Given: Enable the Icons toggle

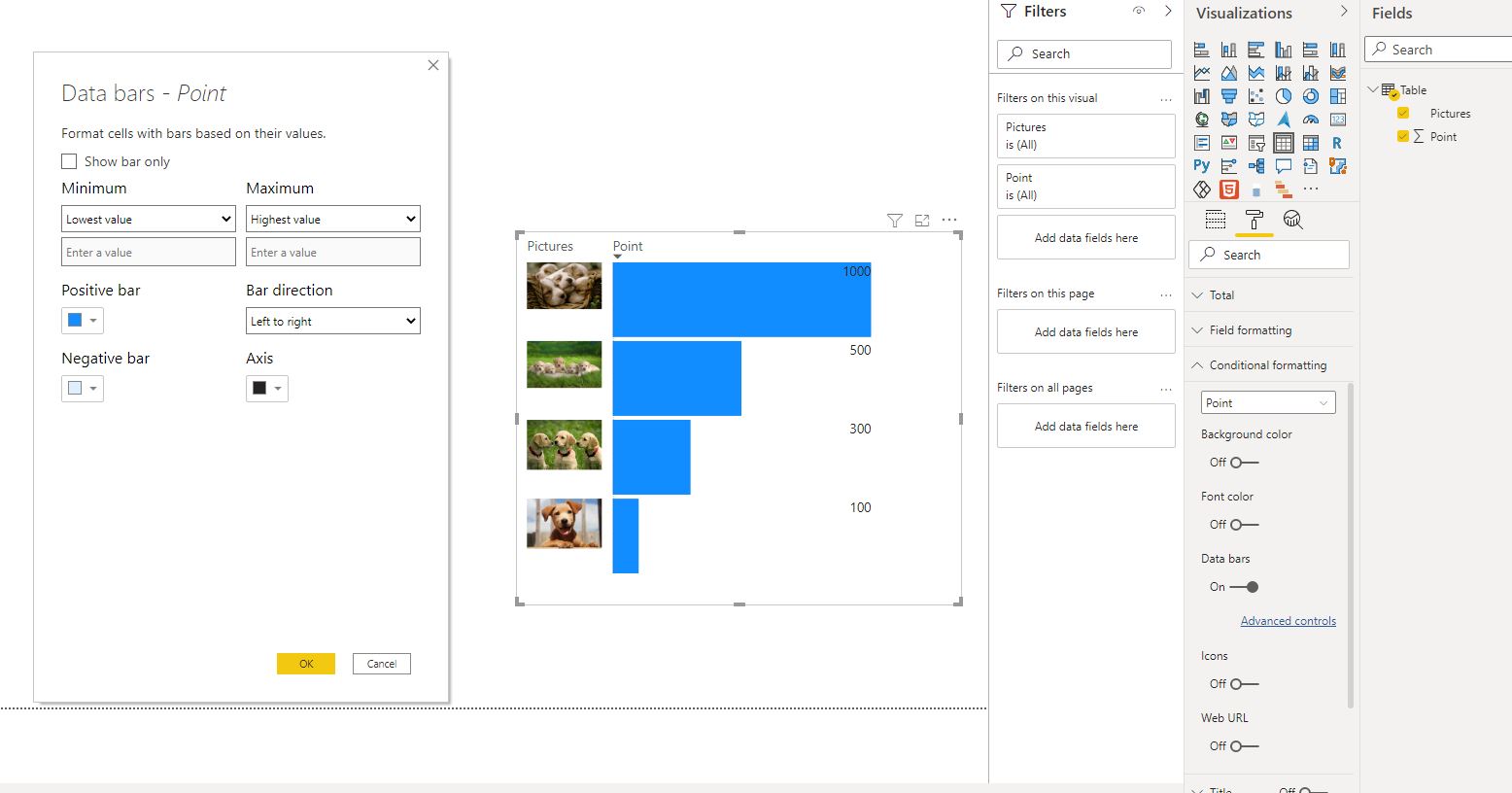Looking at the screenshot, I should pos(1244,684).
